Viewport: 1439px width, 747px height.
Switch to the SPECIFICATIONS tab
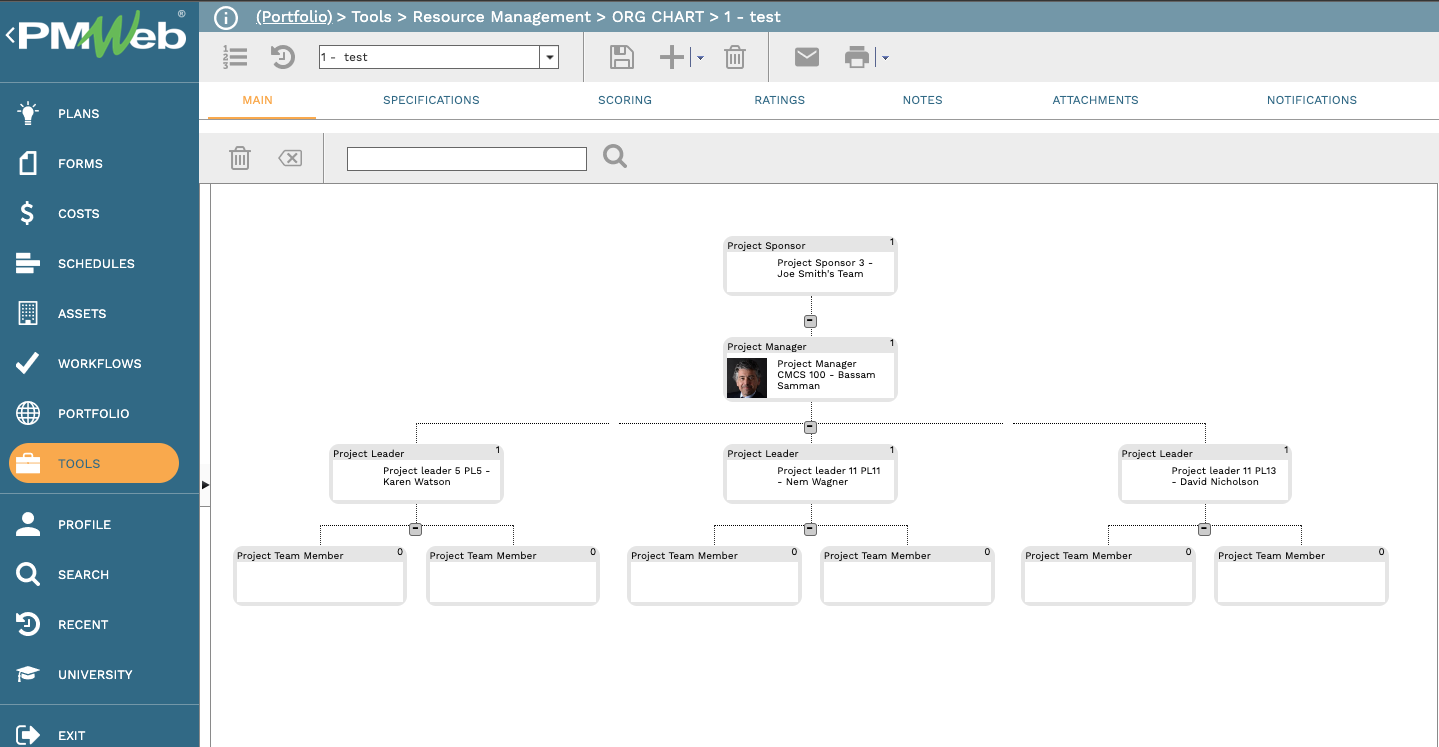431,100
